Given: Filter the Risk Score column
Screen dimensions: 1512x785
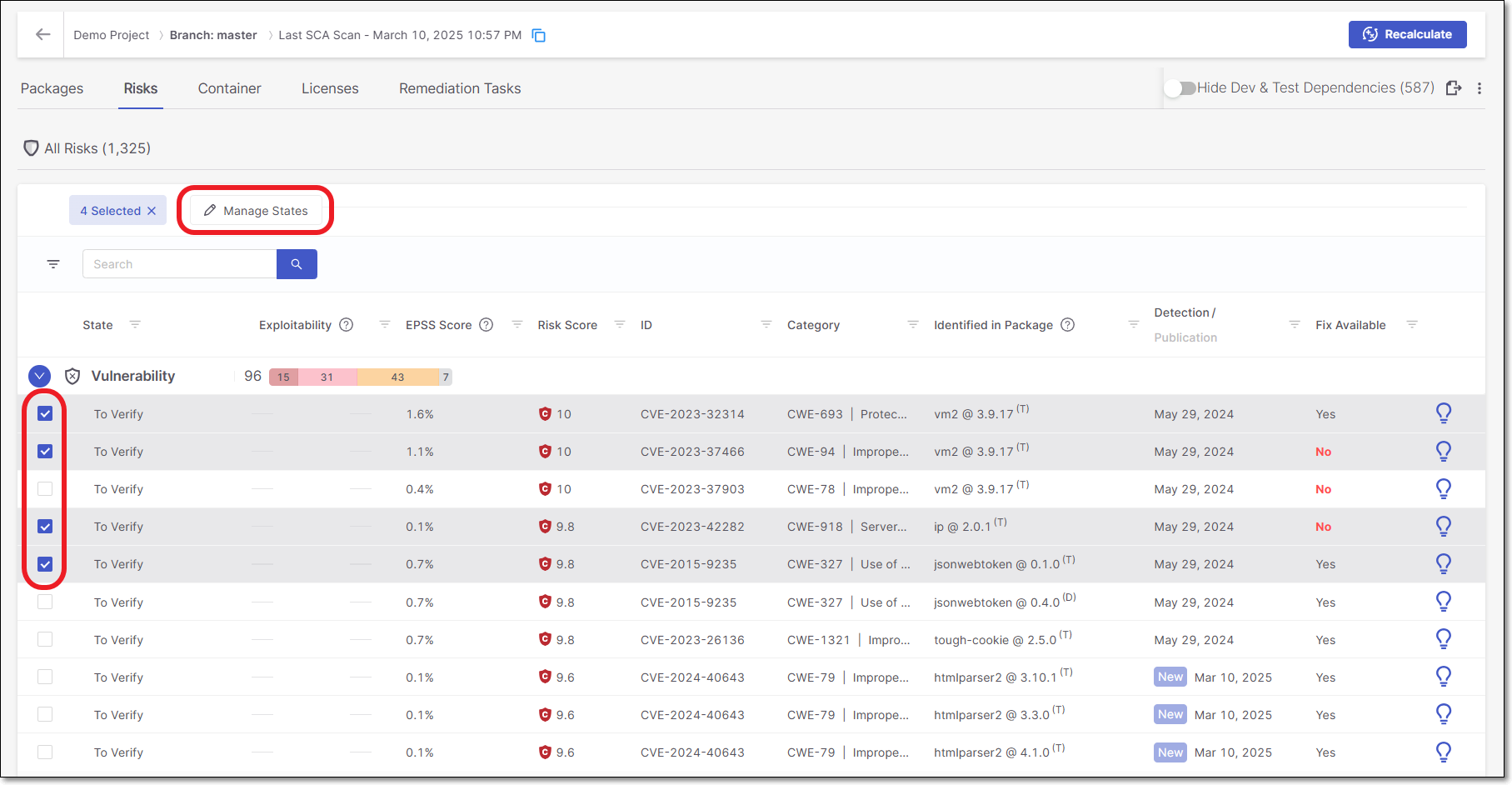Looking at the screenshot, I should 620,324.
